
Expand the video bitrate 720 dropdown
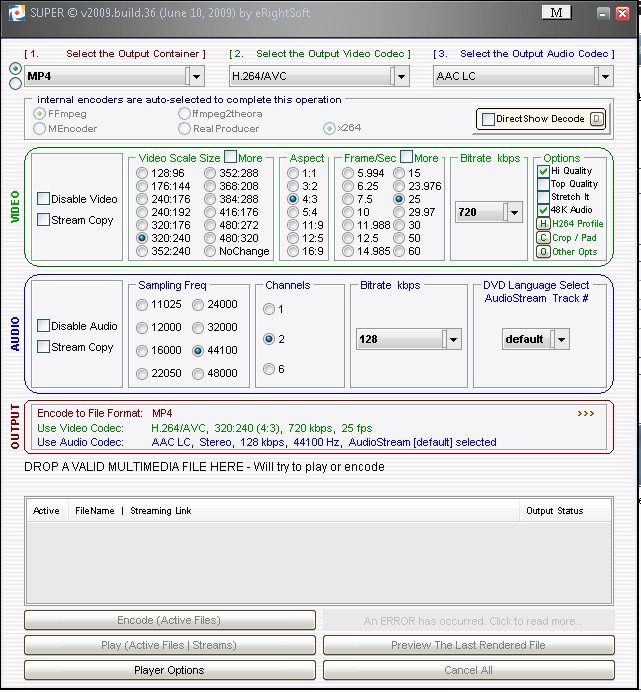[514, 212]
